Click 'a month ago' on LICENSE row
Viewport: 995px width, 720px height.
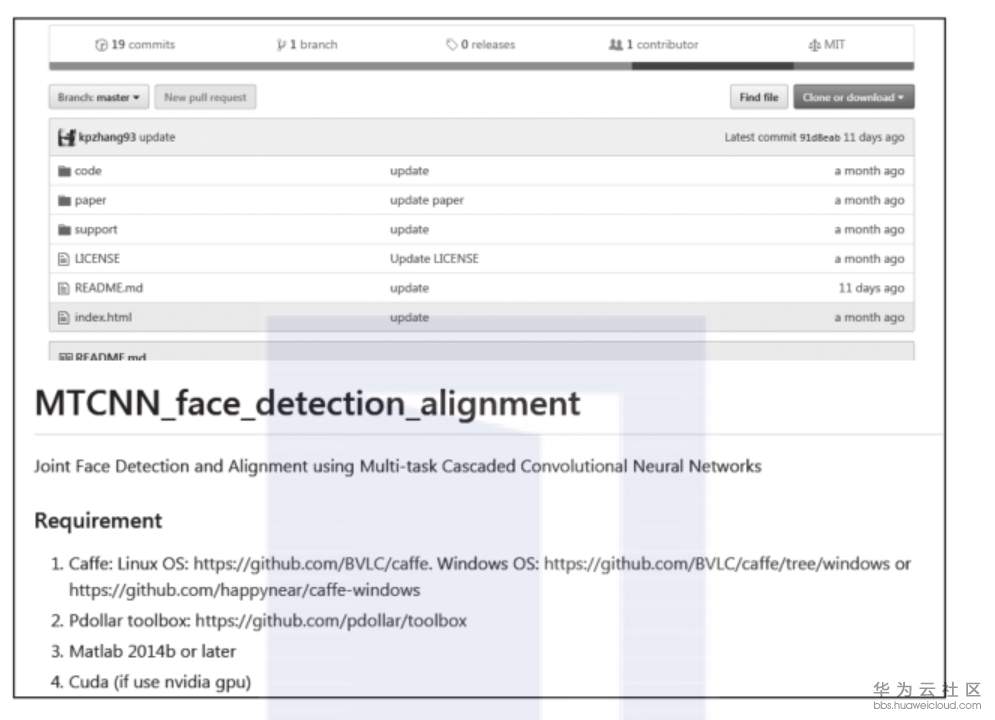click(x=869, y=259)
